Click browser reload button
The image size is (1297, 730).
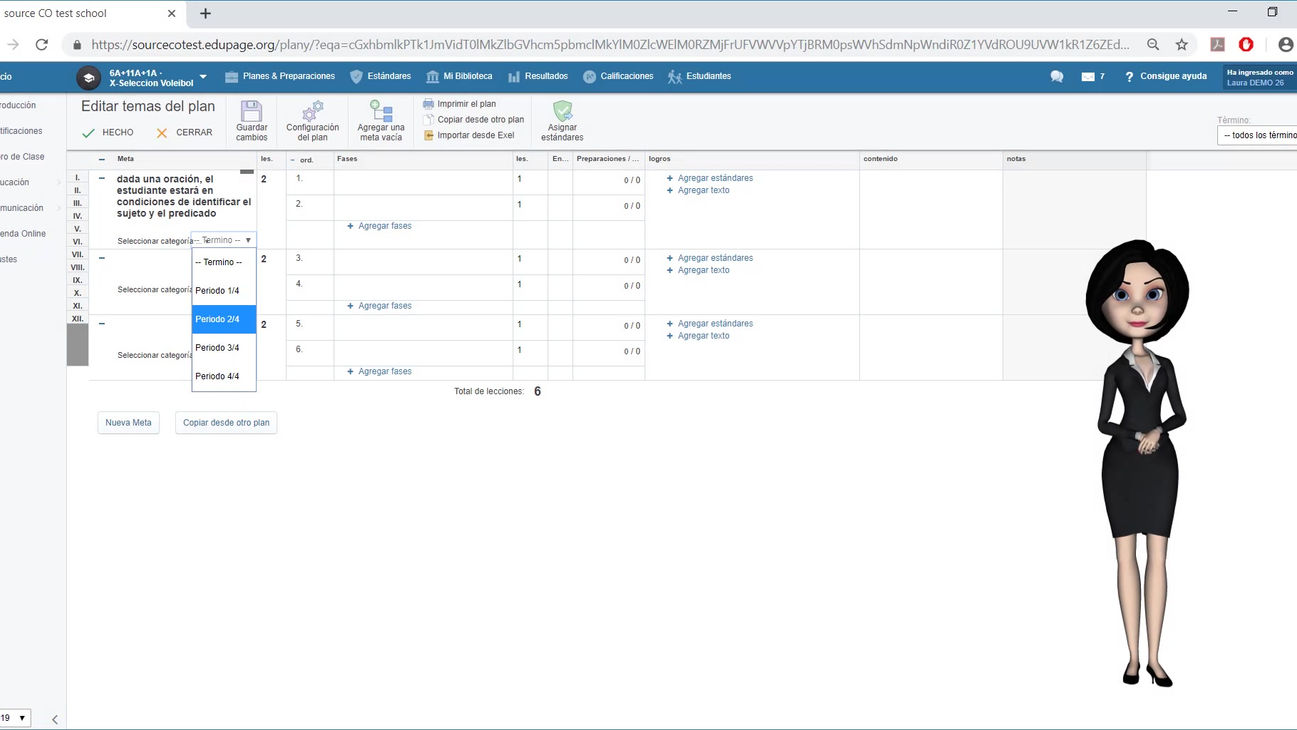(x=41, y=44)
